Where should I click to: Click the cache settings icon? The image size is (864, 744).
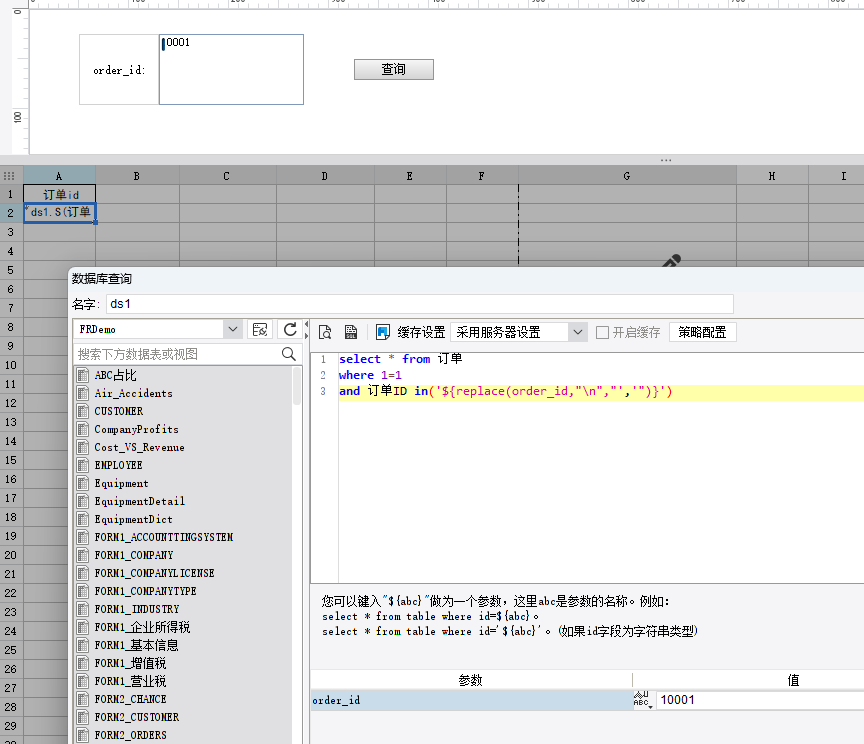click(383, 332)
